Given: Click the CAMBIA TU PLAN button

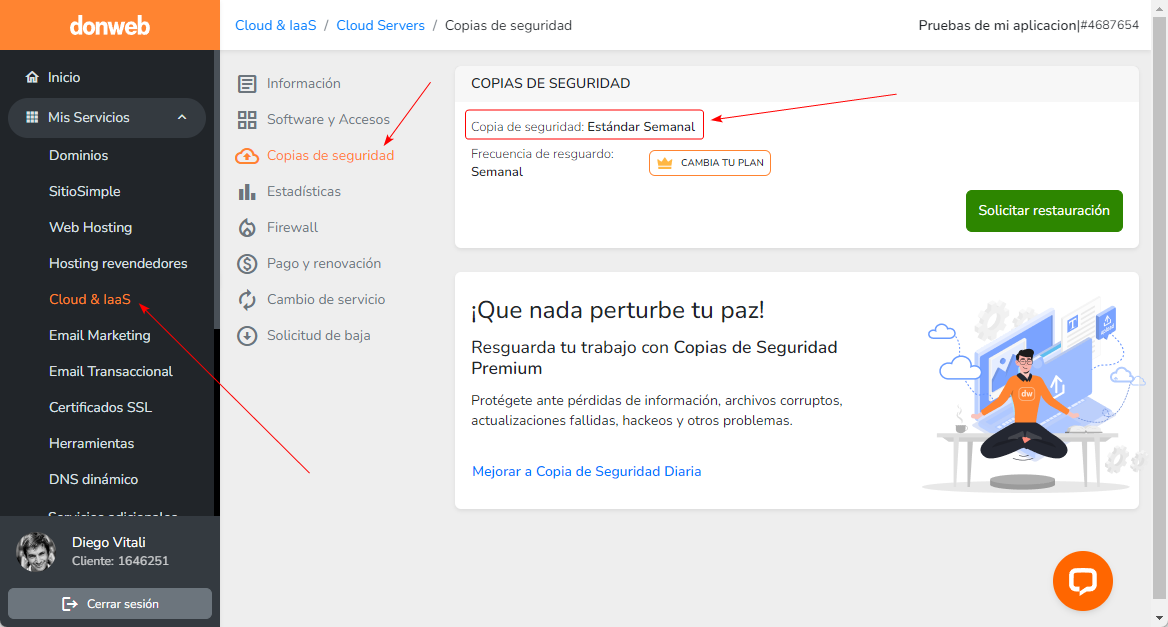Looking at the screenshot, I should coord(710,162).
